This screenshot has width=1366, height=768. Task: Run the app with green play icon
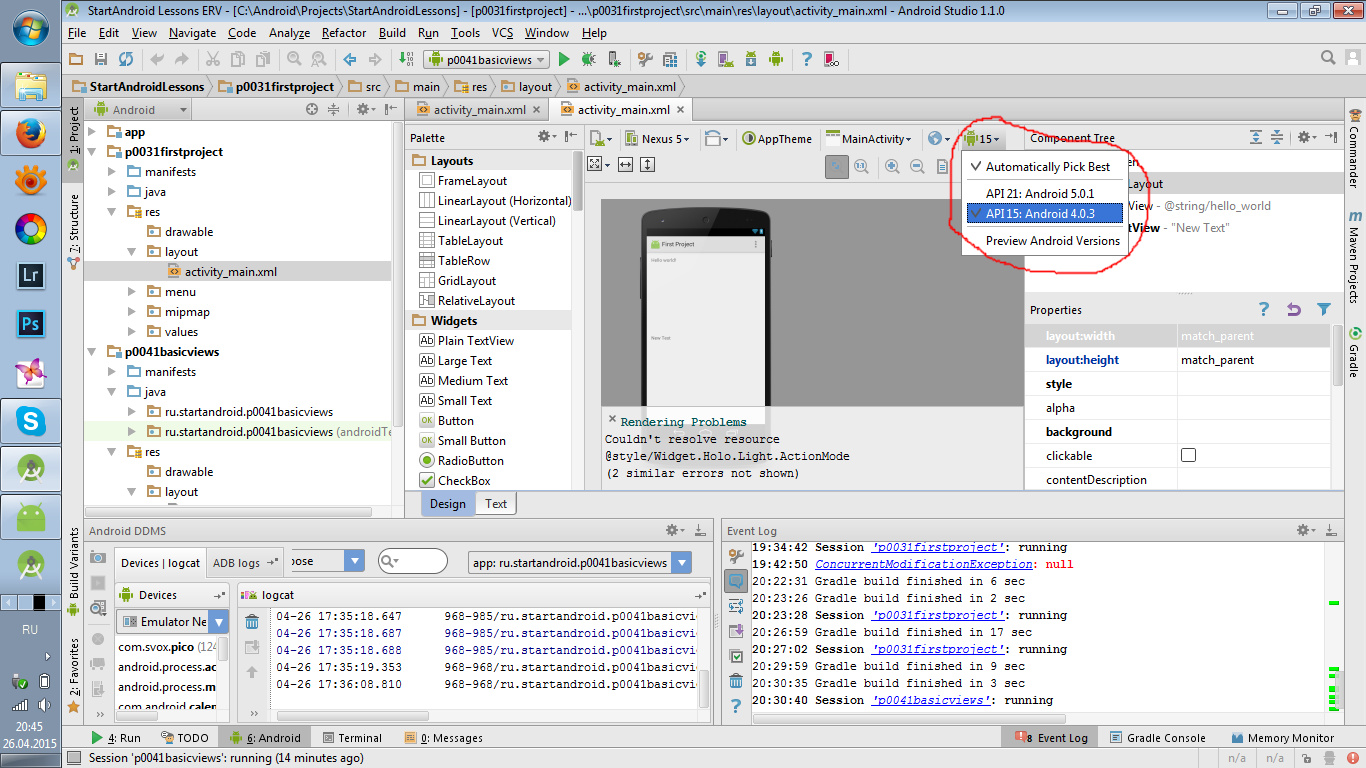click(x=564, y=59)
